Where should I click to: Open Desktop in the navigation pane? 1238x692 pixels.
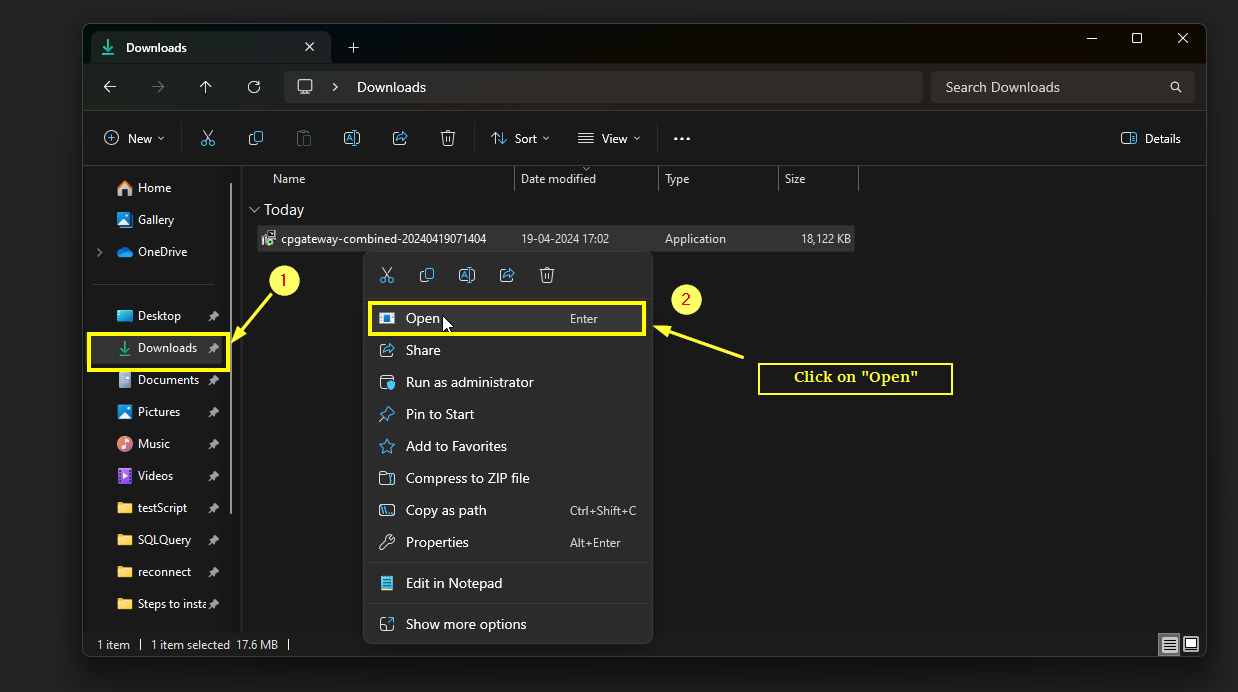tap(160, 316)
